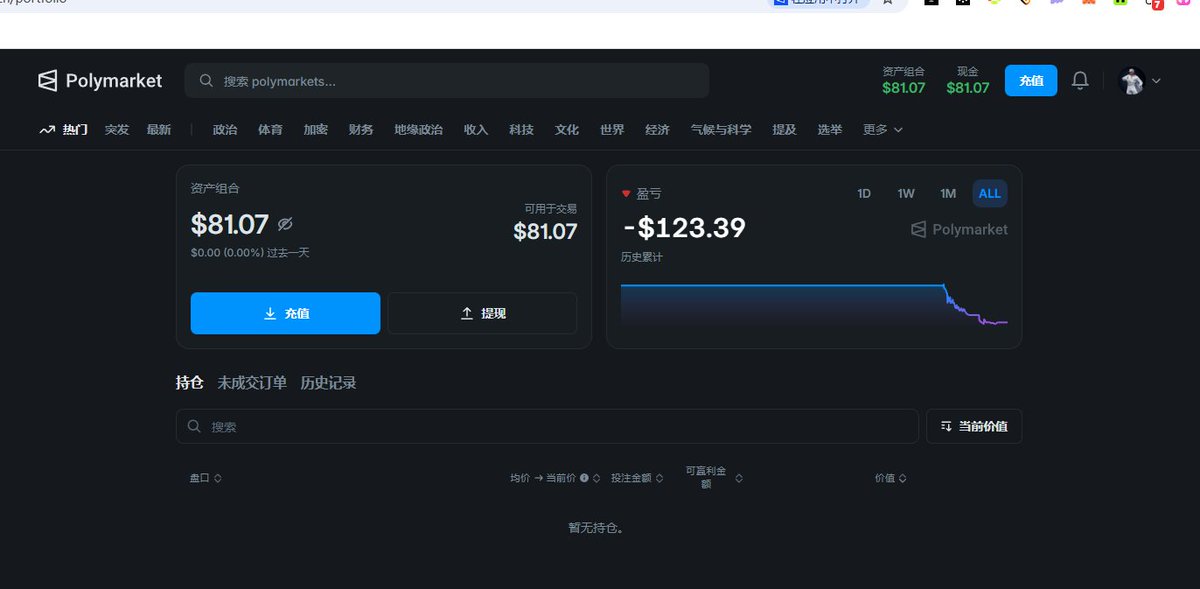Expand the 更多 dropdown
The width and height of the screenshot is (1200, 589).
point(882,130)
